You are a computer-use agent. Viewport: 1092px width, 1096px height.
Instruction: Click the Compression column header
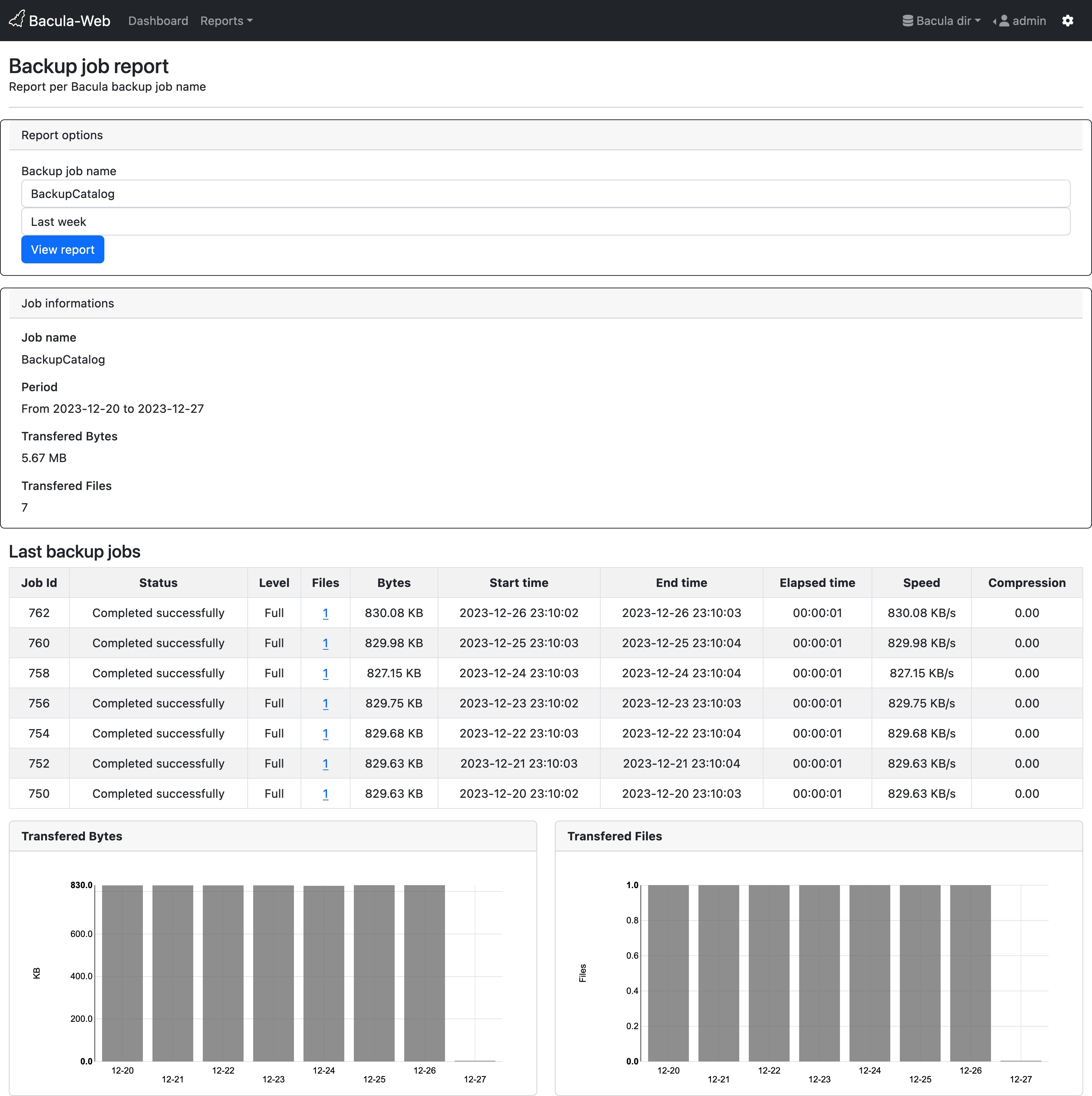pos(1027,583)
